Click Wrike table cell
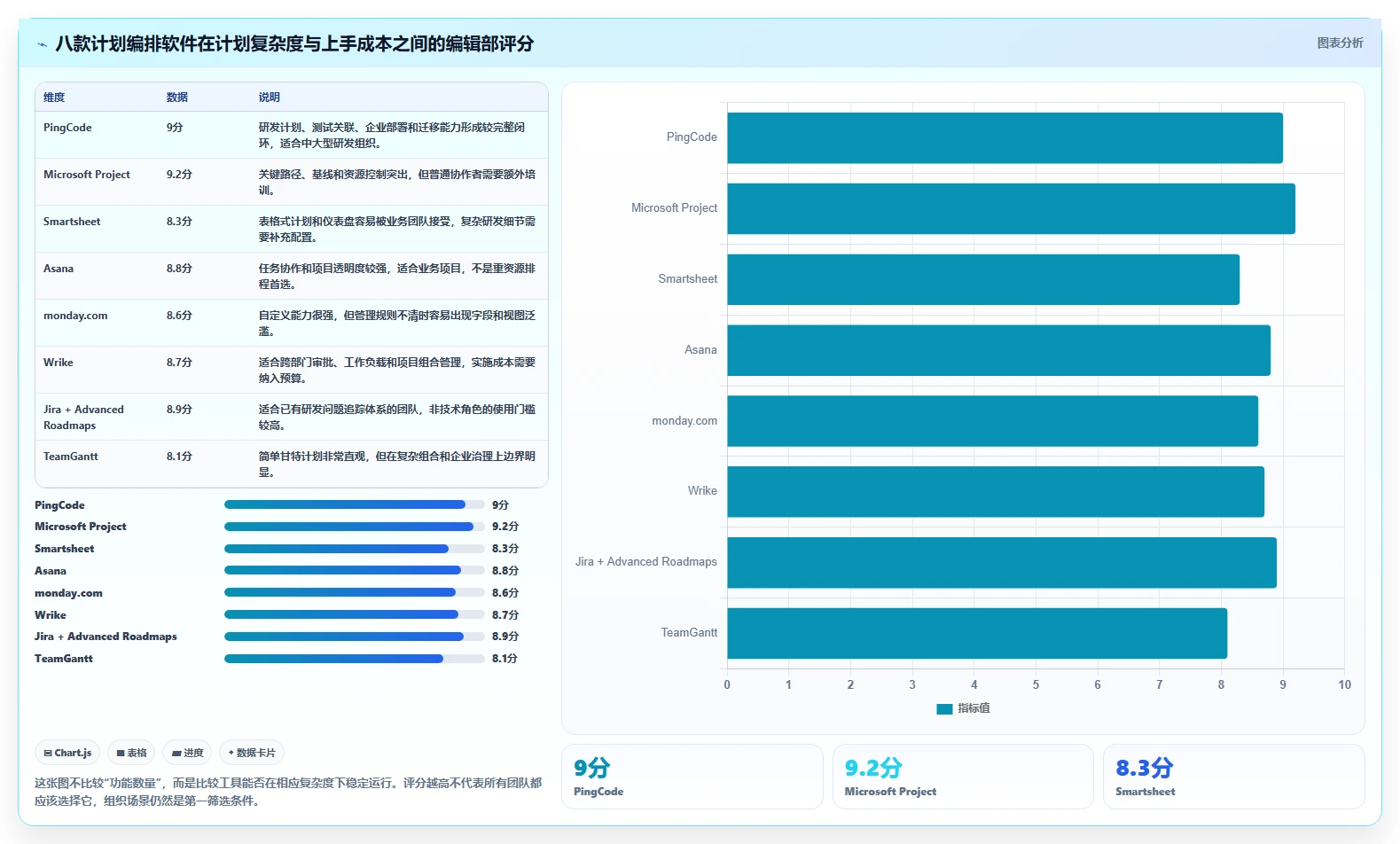 pyautogui.click(x=59, y=363)
